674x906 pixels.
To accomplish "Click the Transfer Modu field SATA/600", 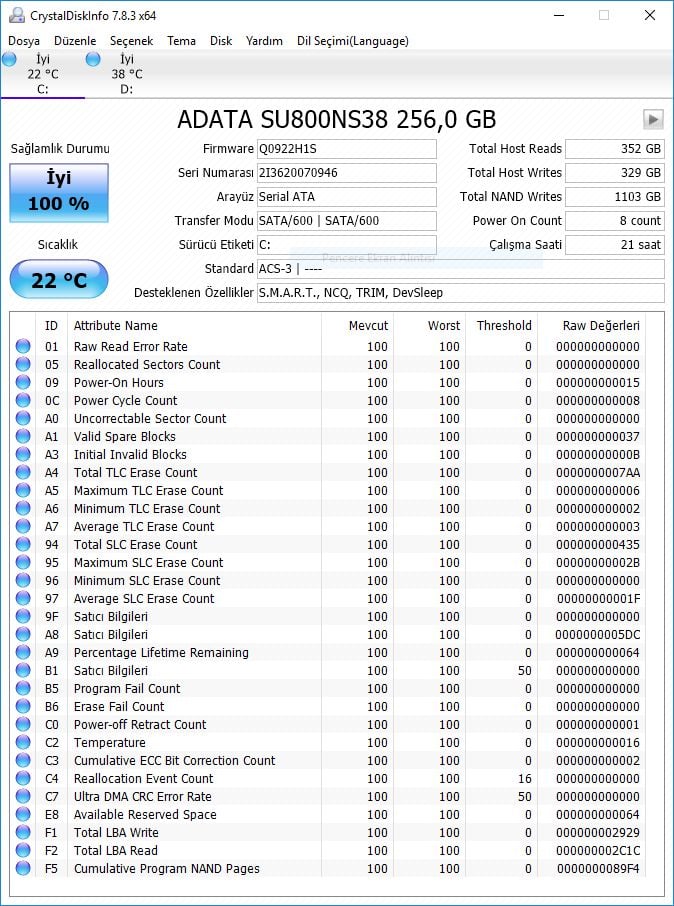I will point(347,221).
